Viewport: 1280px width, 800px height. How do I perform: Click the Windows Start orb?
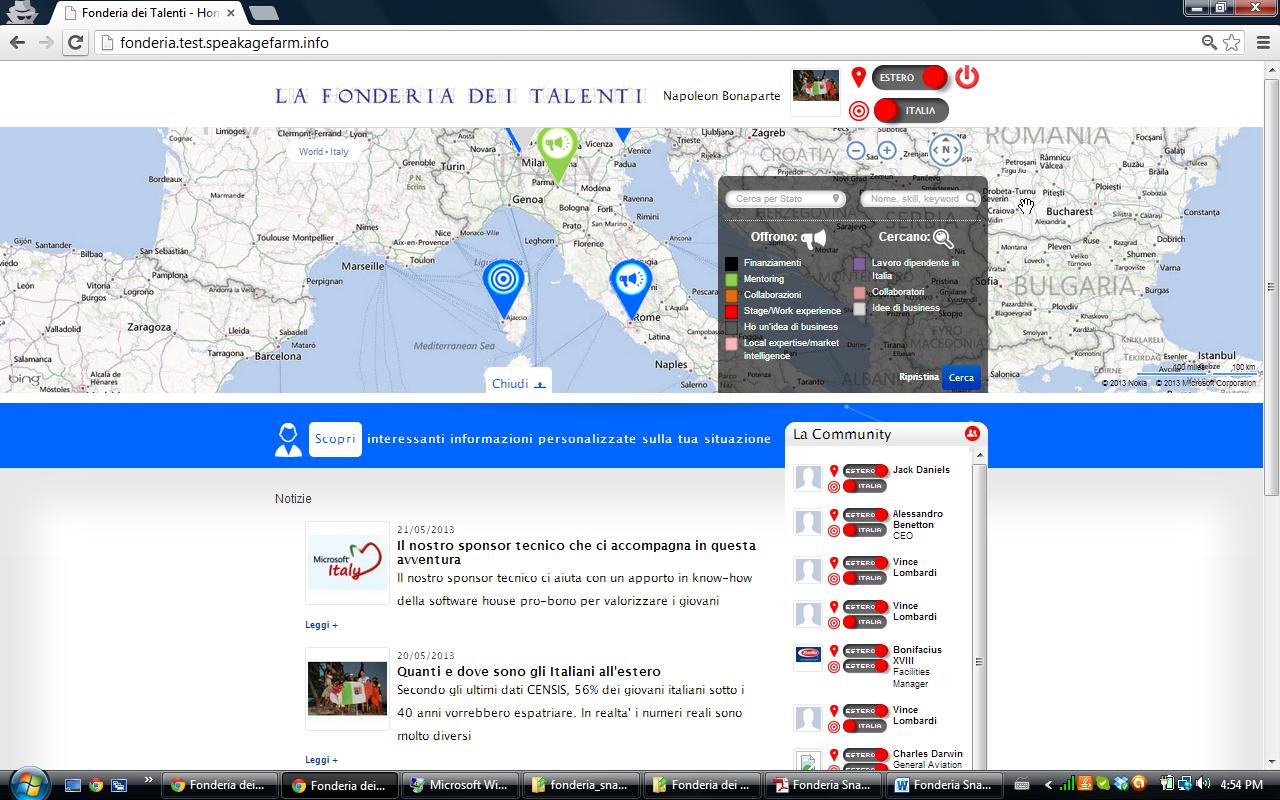[27, 783]
